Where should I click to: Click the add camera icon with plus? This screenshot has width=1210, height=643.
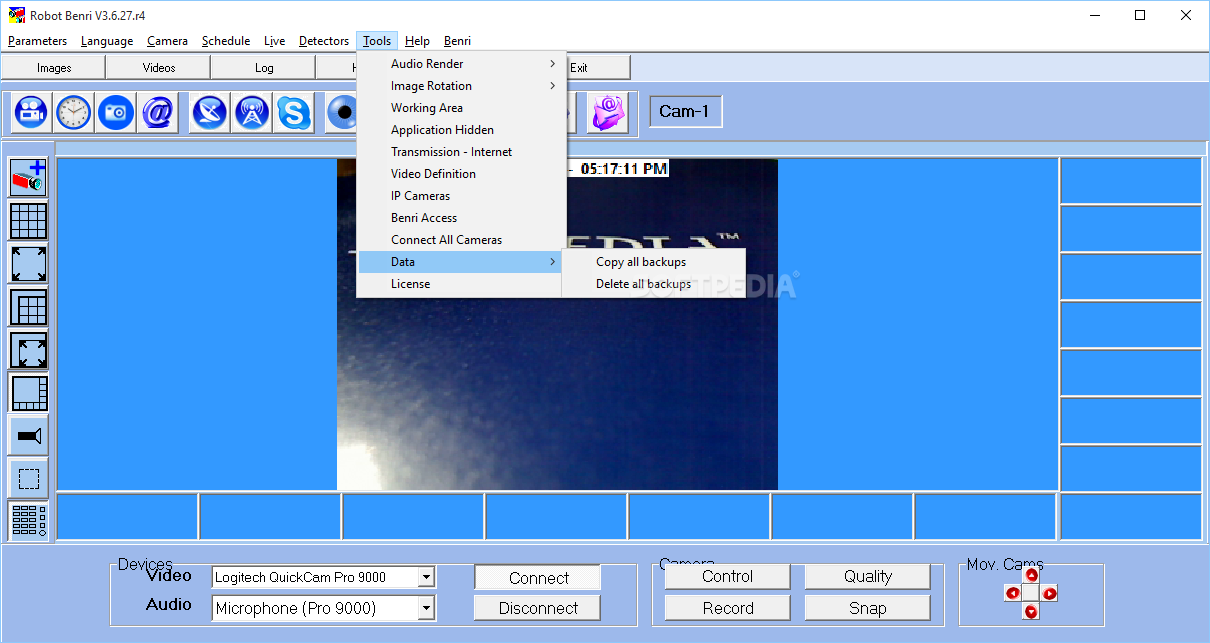(x=29, y=178)
